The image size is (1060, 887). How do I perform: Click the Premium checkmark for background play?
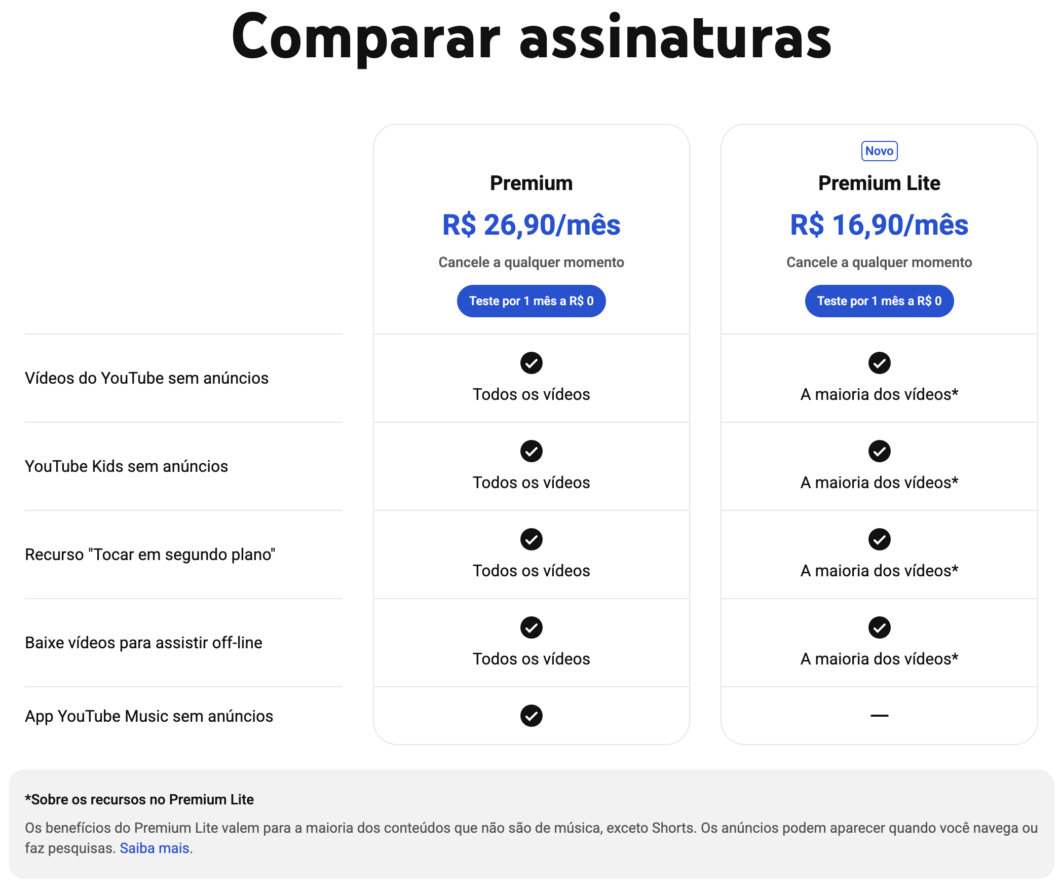pos(531,539)
